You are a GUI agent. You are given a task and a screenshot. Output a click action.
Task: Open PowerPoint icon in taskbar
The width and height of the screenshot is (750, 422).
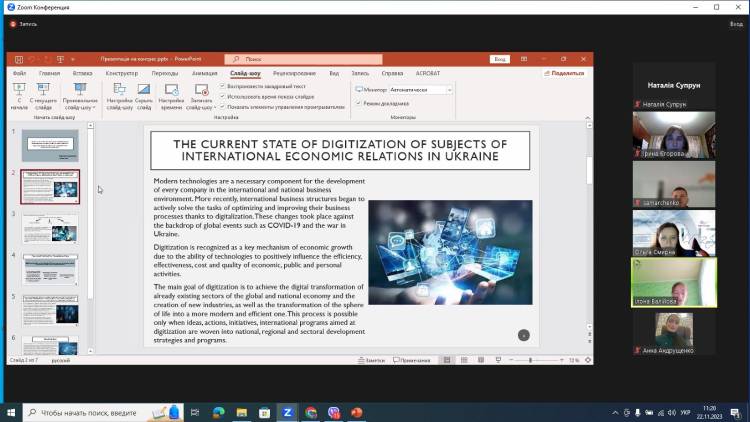[357, 412]
